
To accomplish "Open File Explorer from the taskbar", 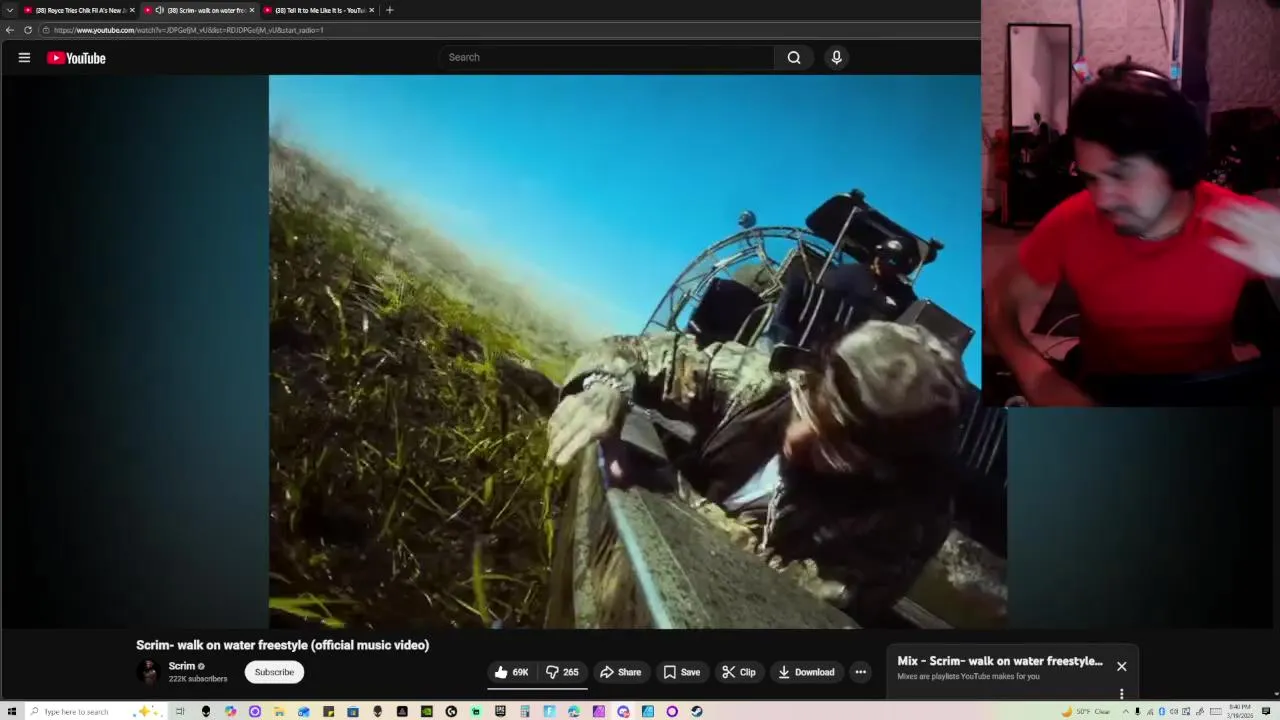I will pyautogui.click(x=278, y=711).
